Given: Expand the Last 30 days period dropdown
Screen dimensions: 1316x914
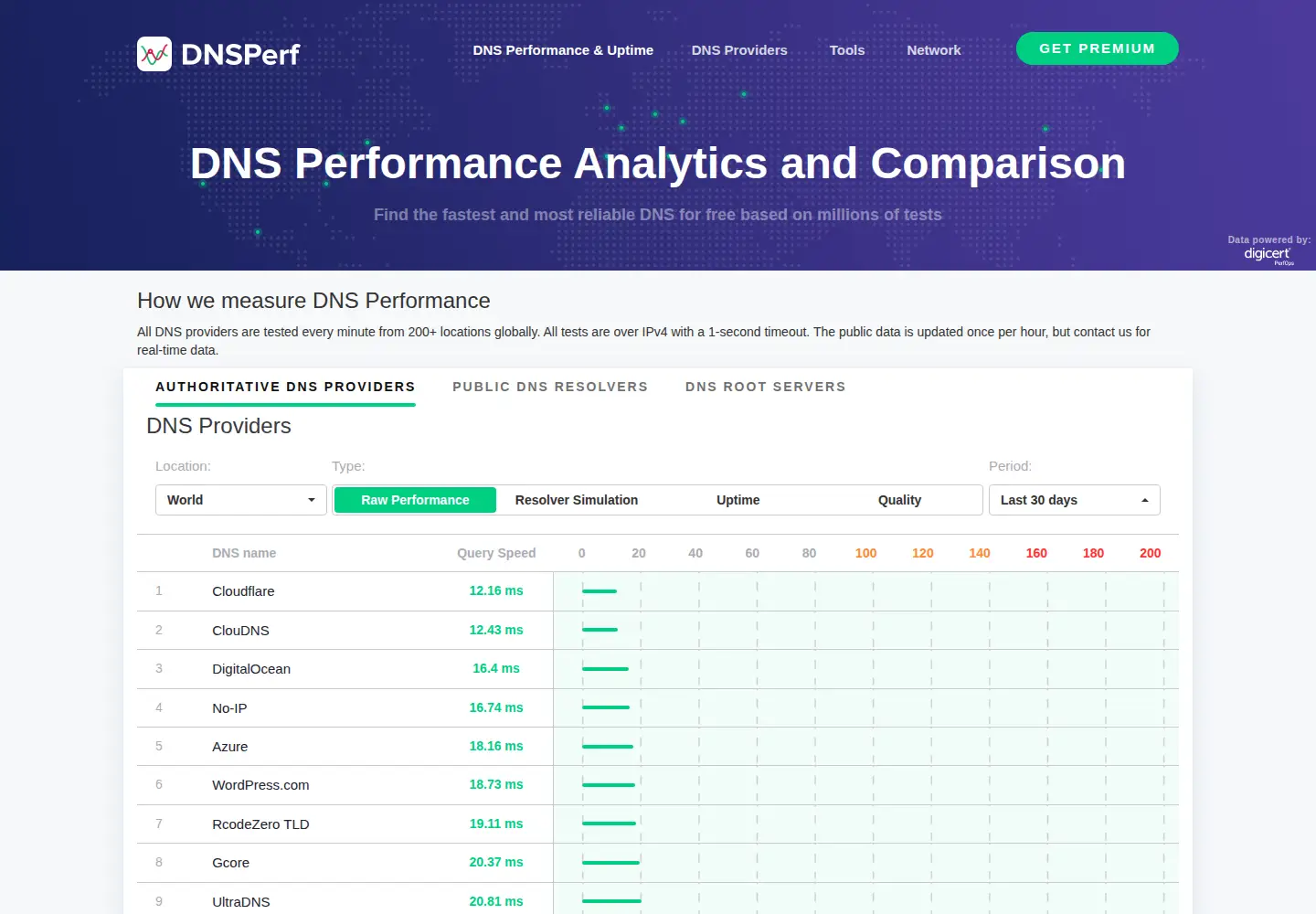Looking at the screenshot, I should tap(1075, 500).
